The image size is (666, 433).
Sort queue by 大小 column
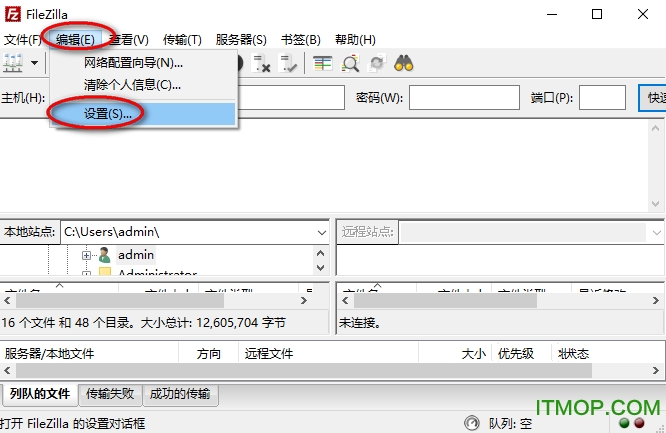[455, 354]
